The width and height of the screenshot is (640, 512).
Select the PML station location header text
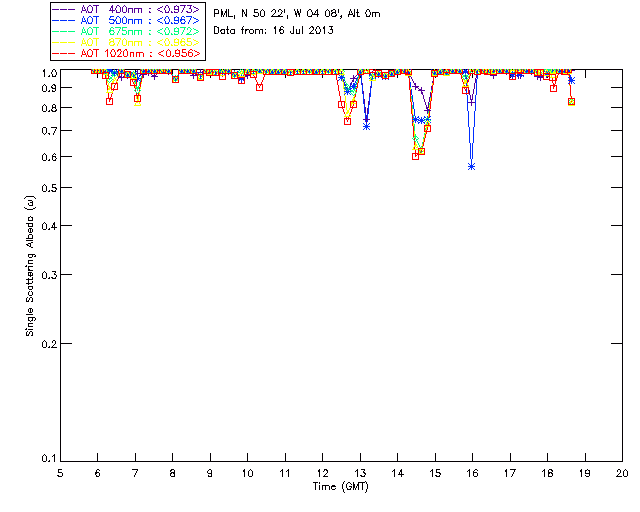(297, 14)
